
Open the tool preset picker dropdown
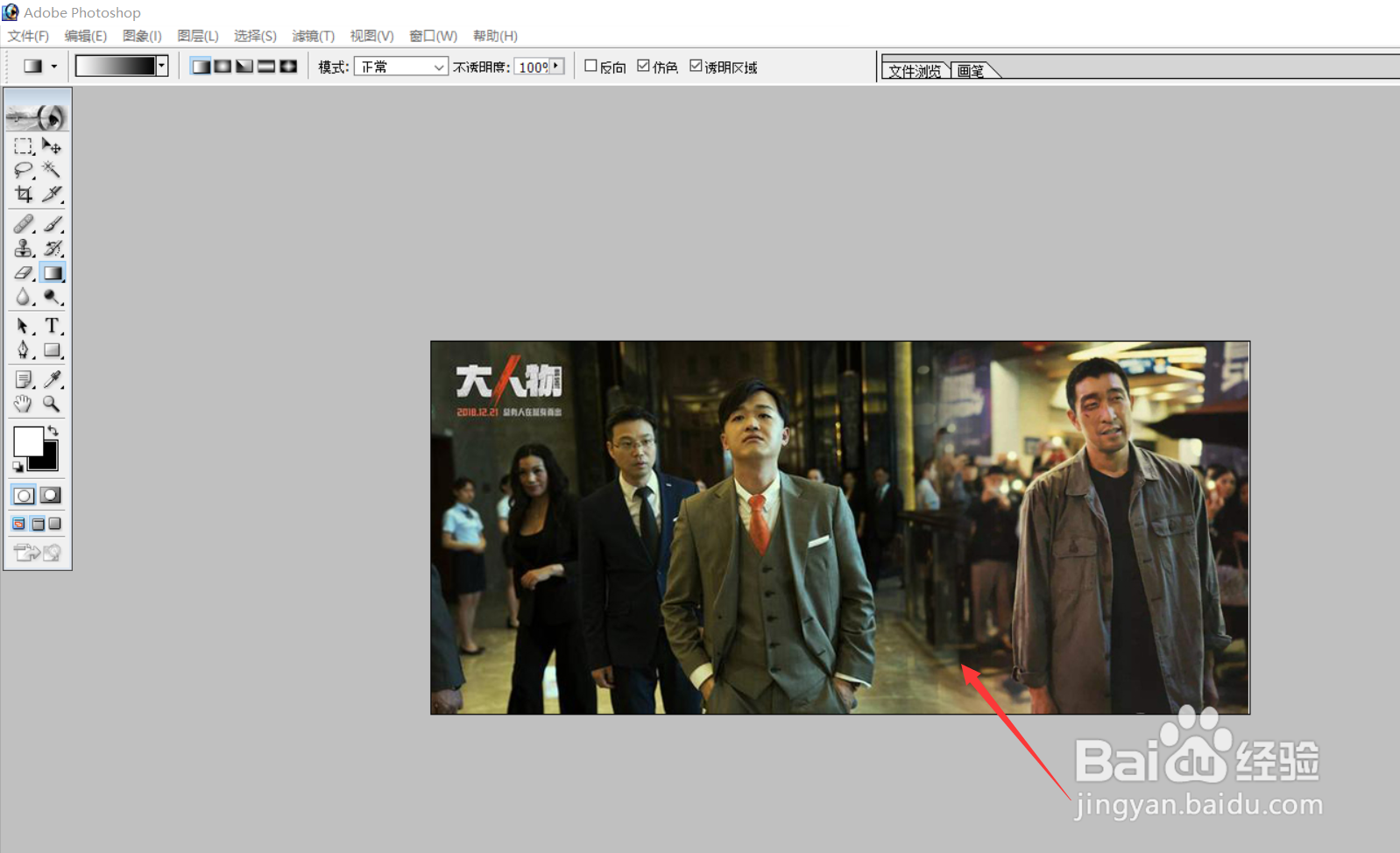pos(54,67)
